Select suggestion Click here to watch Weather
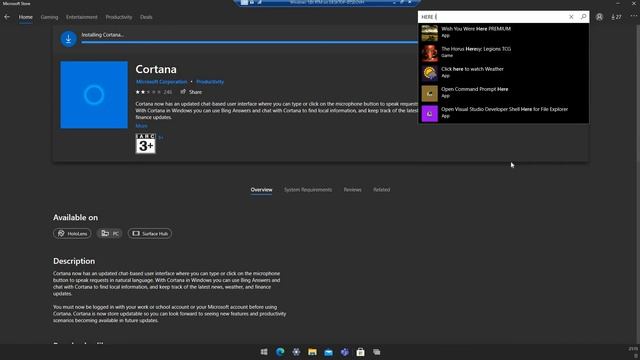This screenshot has width=640, height=360. tap(503, 73)
